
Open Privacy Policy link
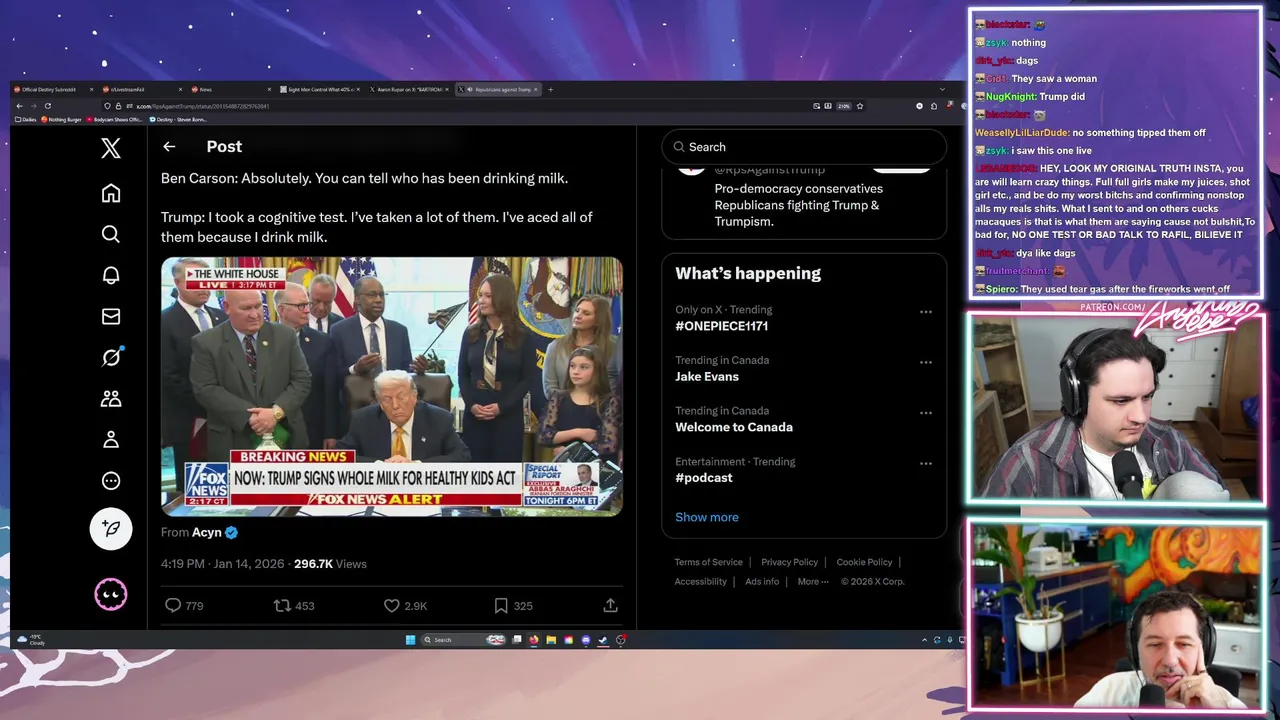pos(790,562)
